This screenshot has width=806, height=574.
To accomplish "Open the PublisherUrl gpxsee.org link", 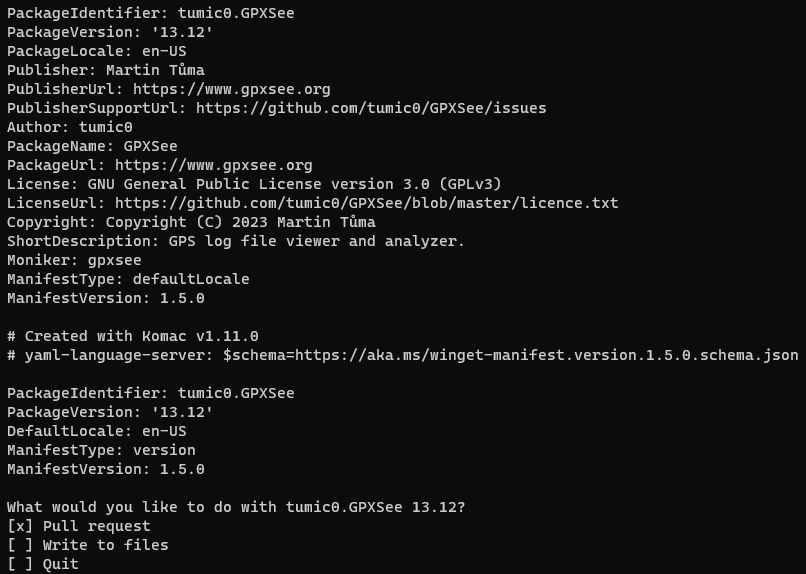I will coord(231,89).
